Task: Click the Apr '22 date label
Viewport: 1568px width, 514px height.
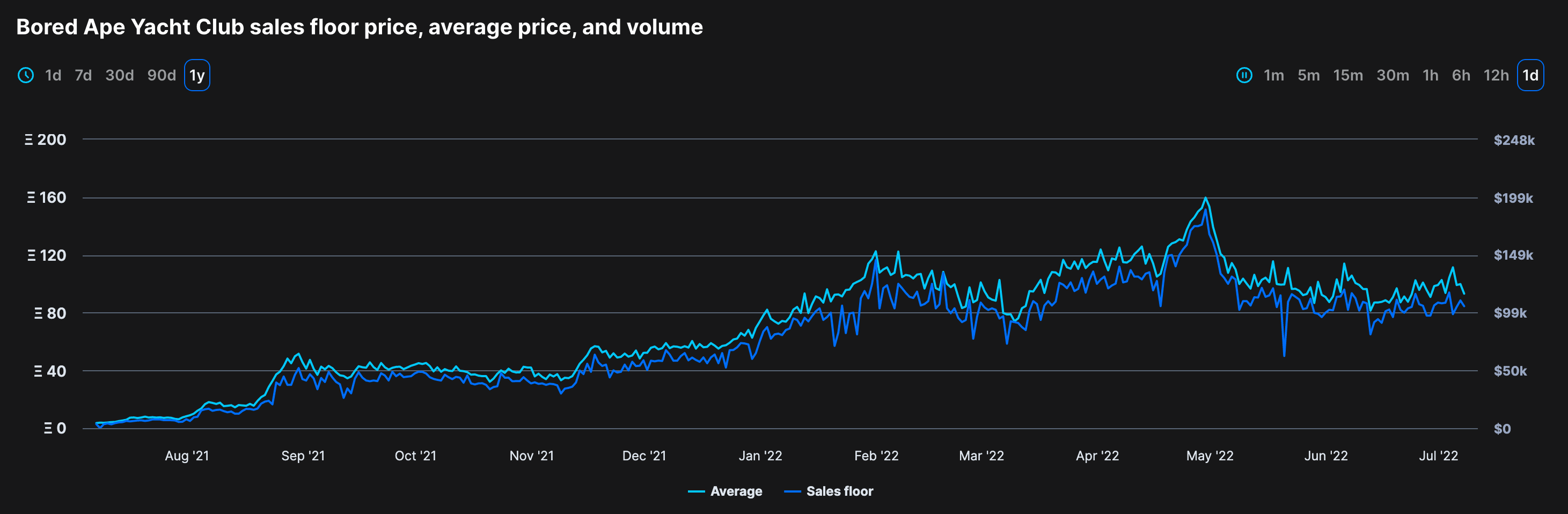Action: tap(1097, 456)
